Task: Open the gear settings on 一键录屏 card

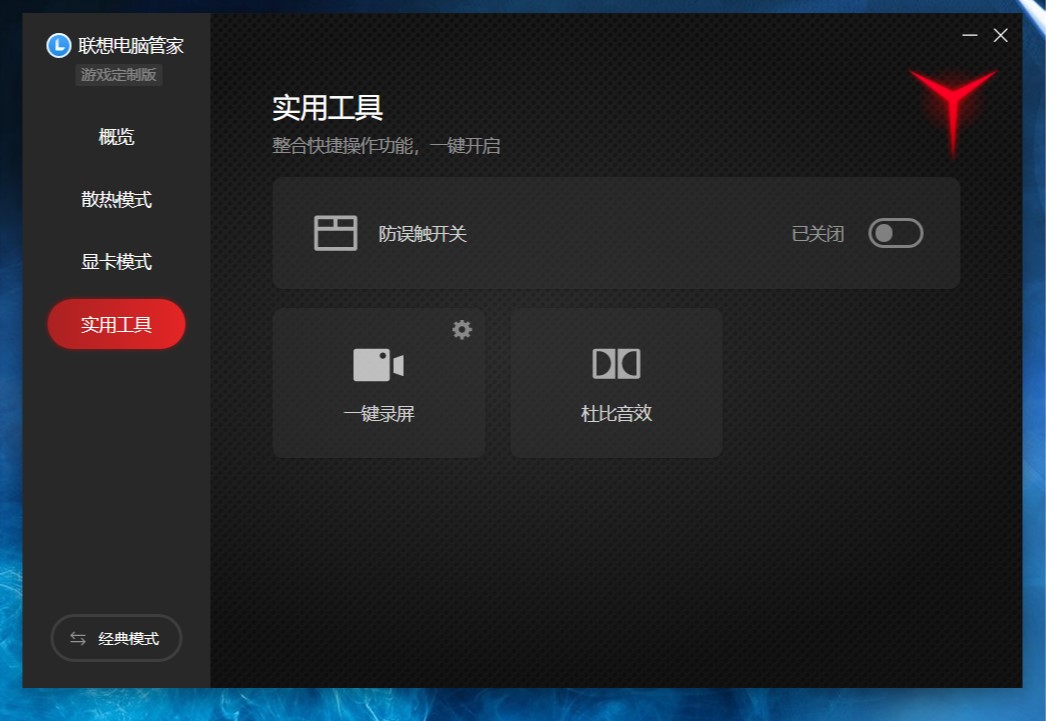Action: pos(461,329)
